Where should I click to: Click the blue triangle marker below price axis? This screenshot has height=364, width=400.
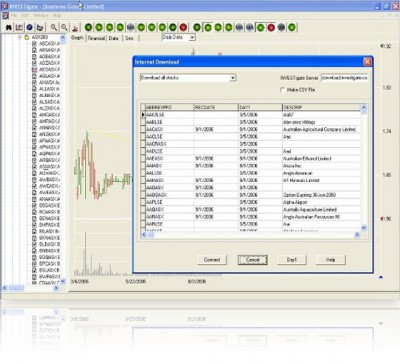click(381, 277)
